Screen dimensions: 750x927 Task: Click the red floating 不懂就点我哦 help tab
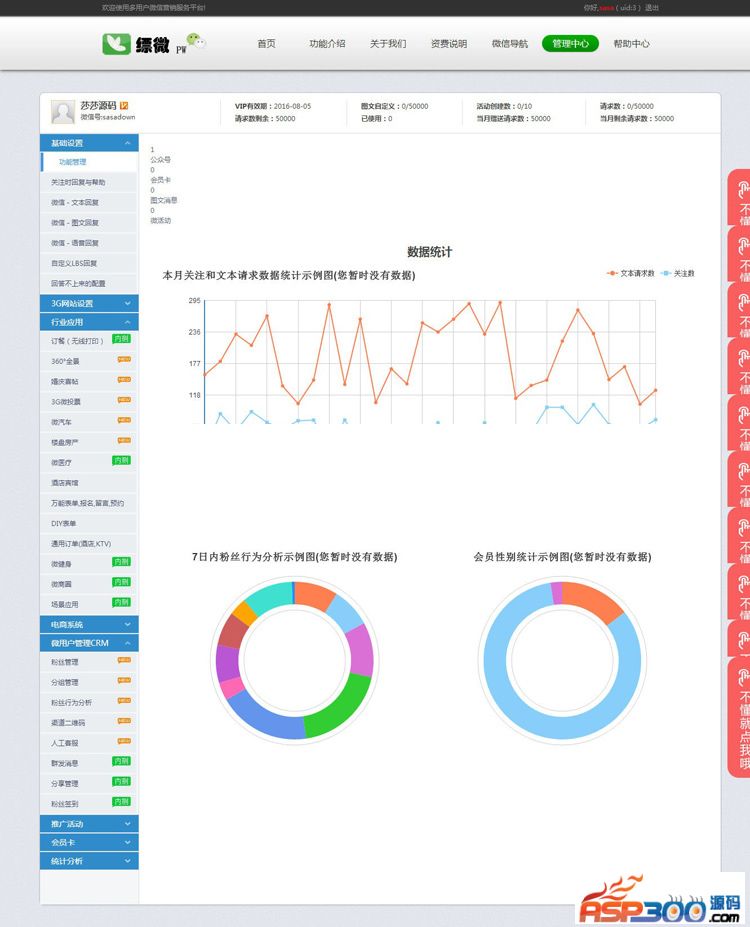(x=739, y=718)
